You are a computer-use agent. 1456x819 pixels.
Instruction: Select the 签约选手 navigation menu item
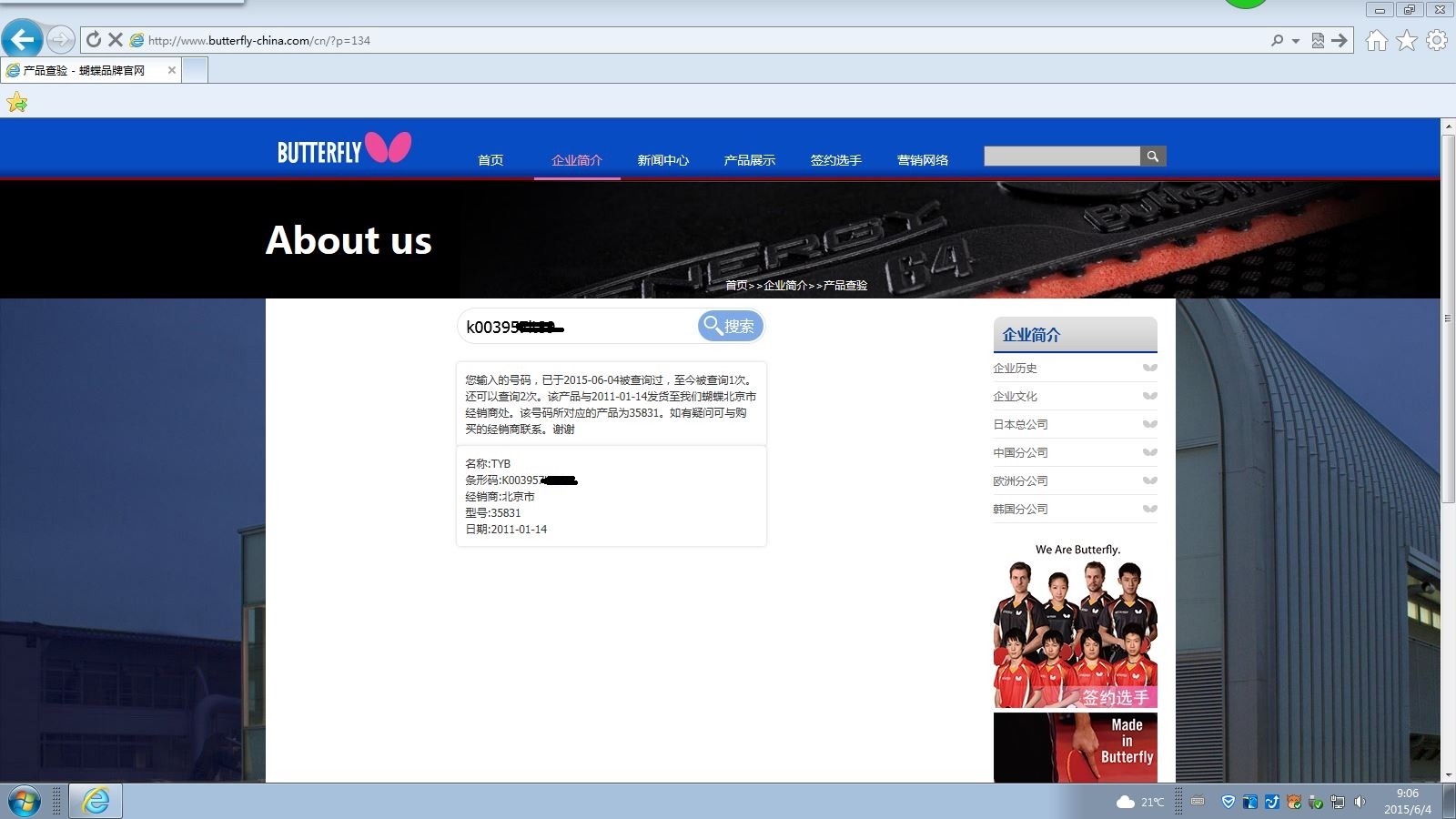coord(835,160)
